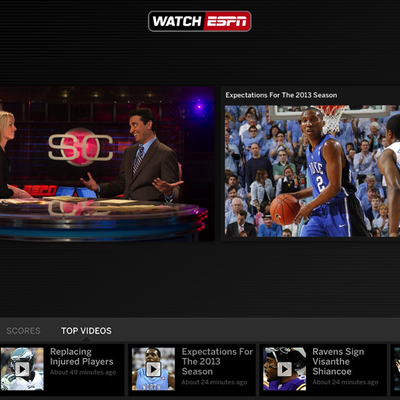Play the Expectations For The 2013 Season thumbnail
Screen dimensions: 400x400
tap(153, 369)
